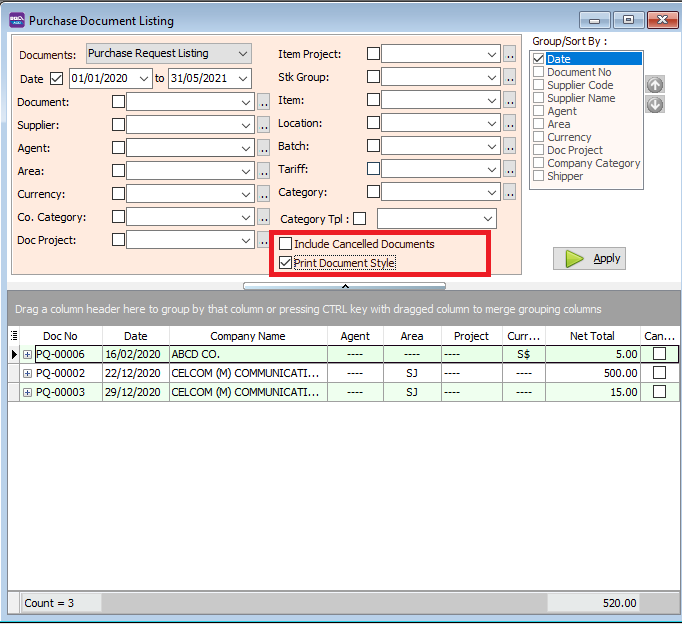This screenshot has width=682, height=624.
Task: Enable Include Cancelled Documents checkbox
Action: point(286,244)
